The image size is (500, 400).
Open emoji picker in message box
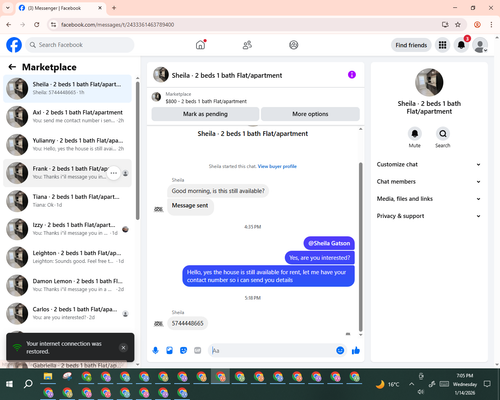click(x=340, y=350)
